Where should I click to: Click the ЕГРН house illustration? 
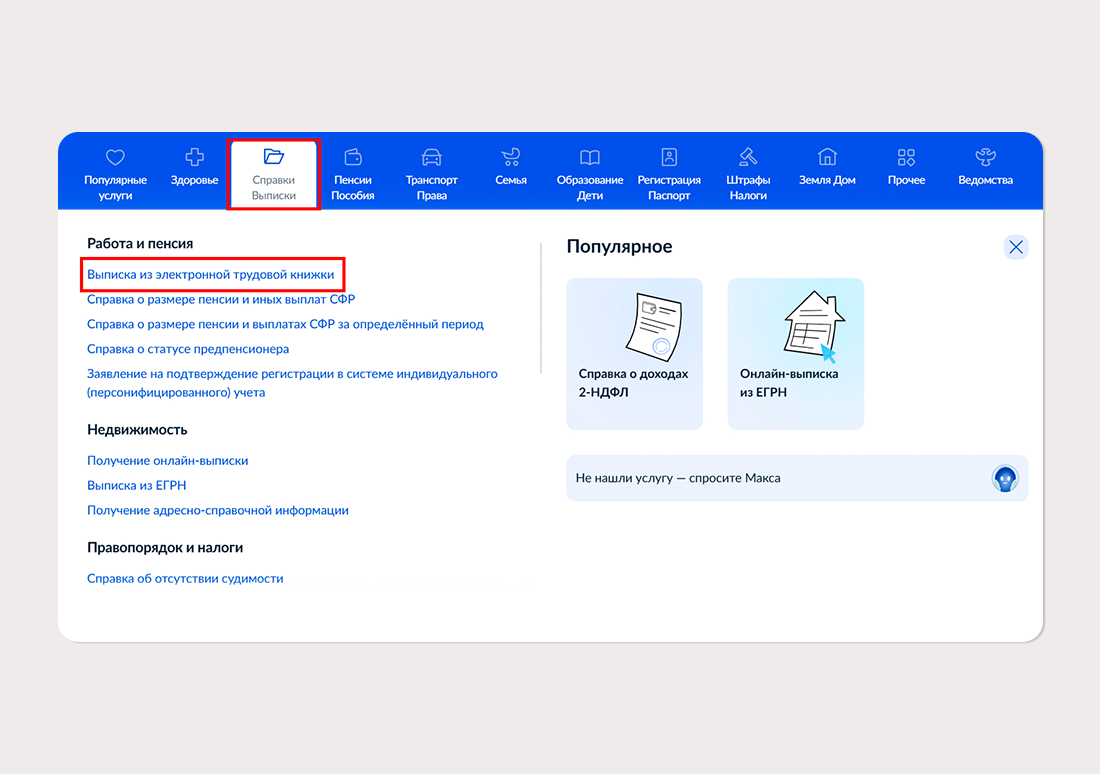click(x=814, y=326)
